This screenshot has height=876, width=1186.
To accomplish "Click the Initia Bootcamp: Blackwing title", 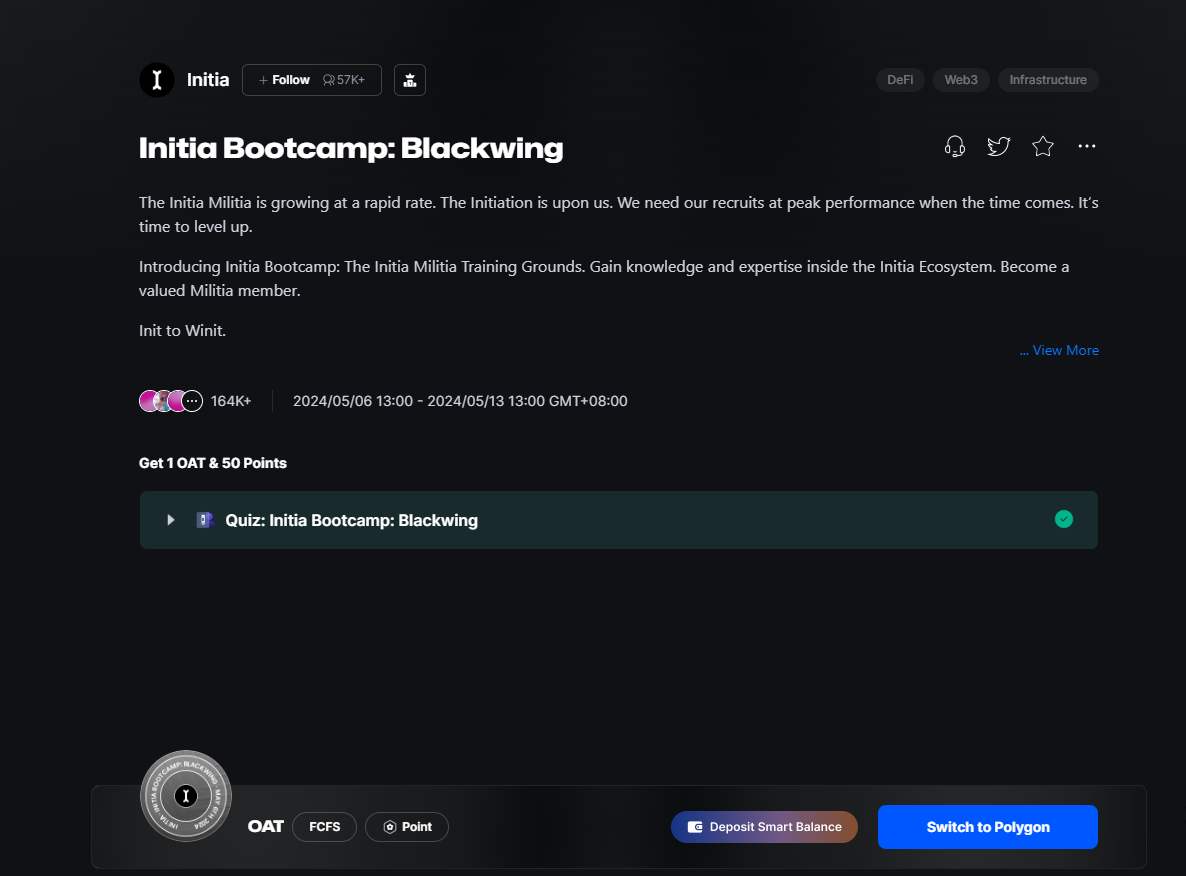I will click(351, 148).
